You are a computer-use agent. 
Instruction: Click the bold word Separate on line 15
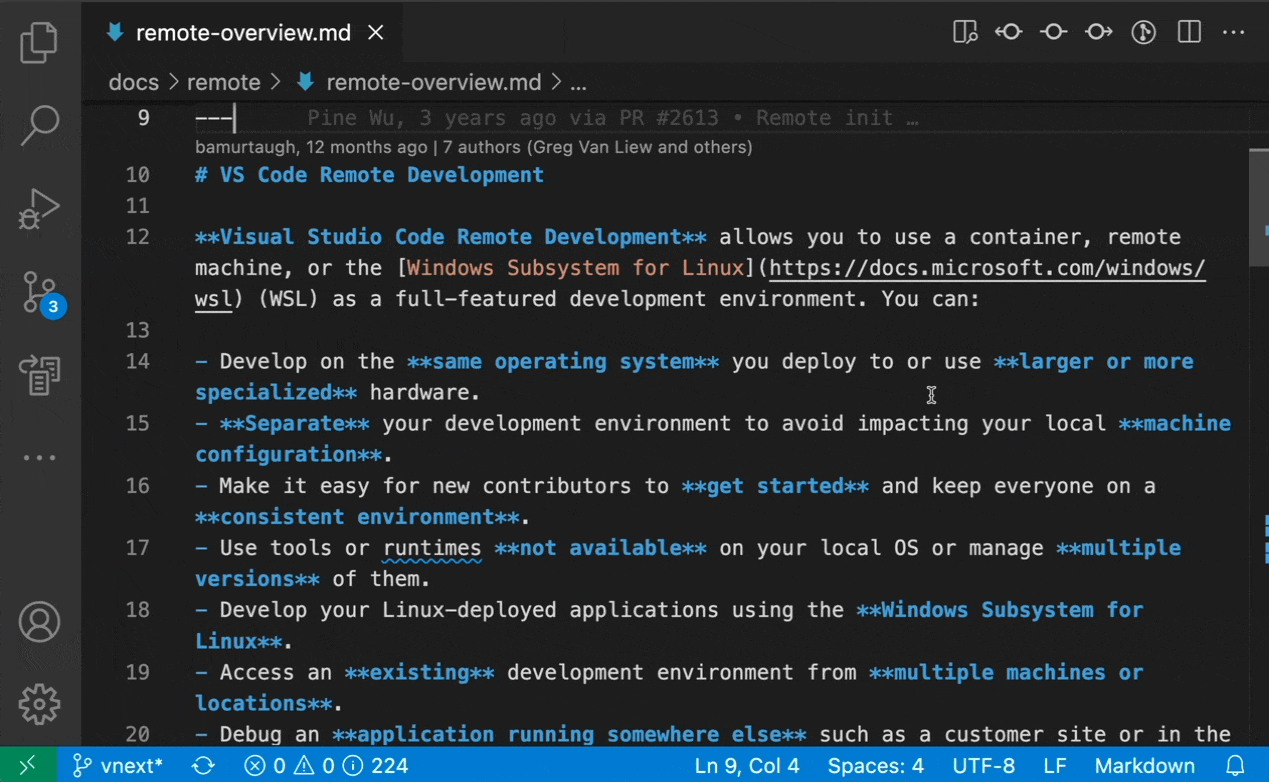click(x=295, y=424)
